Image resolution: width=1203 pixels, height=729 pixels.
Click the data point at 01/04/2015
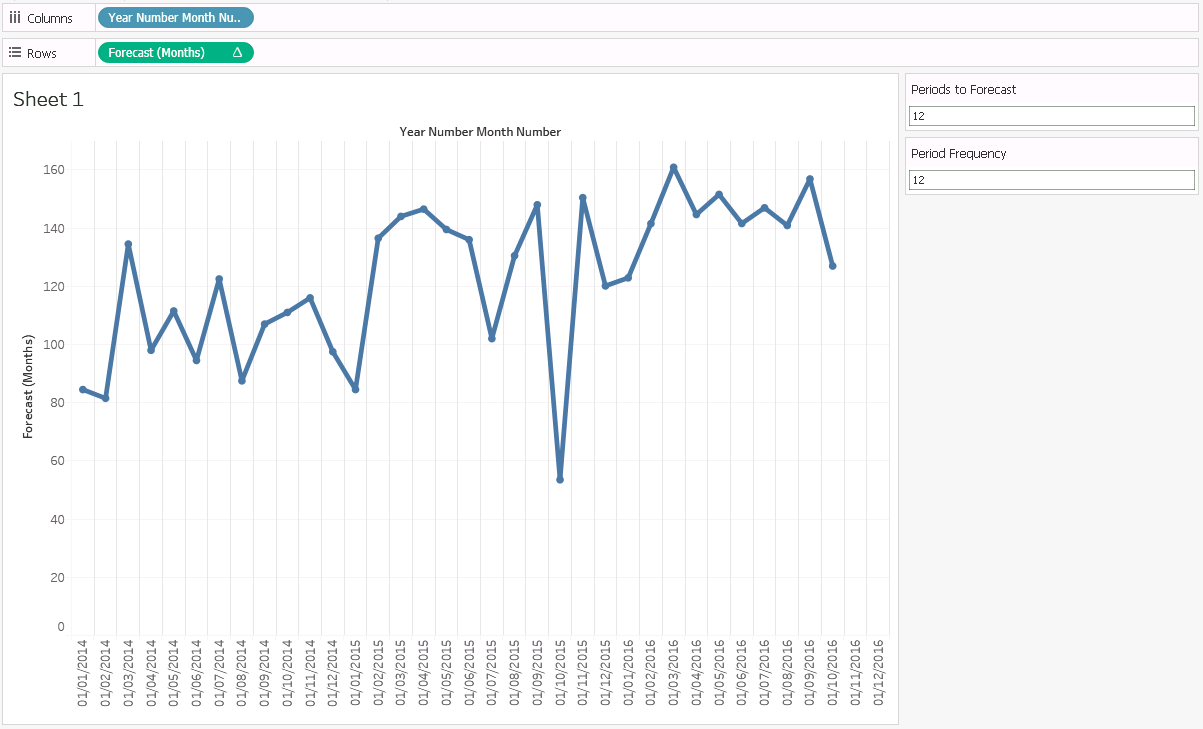[x=424, y=209]
